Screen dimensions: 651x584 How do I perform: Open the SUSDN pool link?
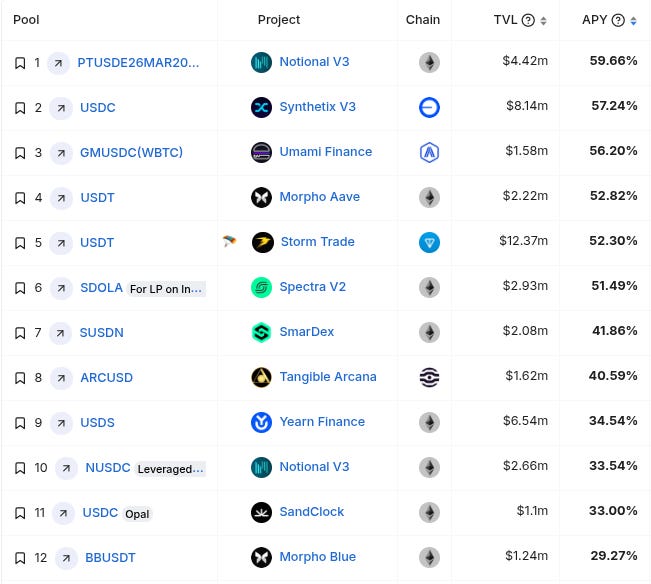[102, 333]
